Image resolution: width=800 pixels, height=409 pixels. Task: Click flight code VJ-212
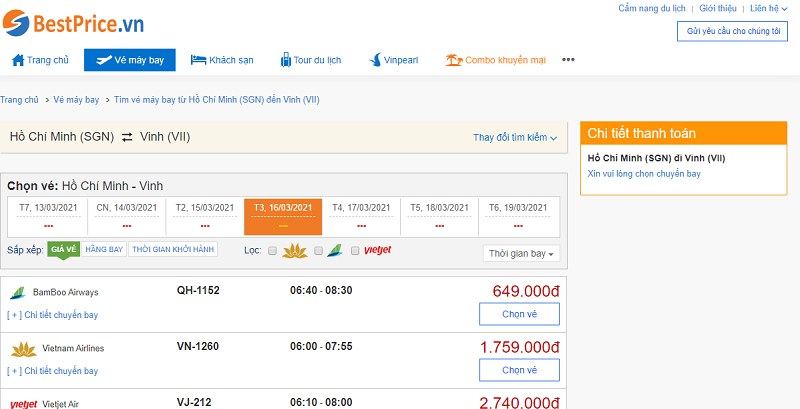coord(194,402)
